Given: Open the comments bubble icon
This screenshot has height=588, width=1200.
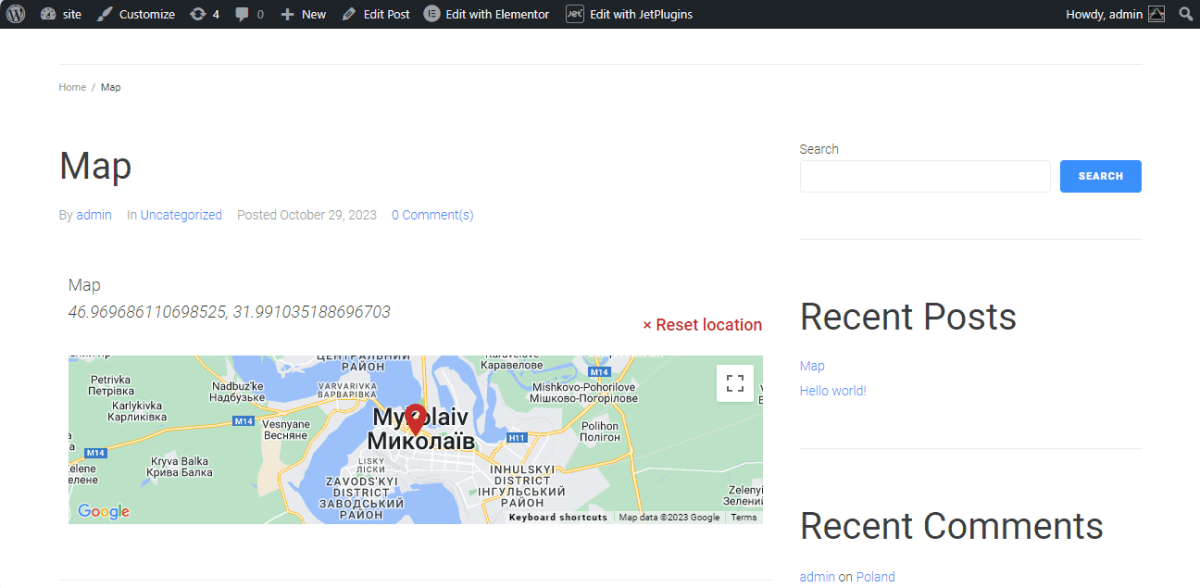Looking at the screenshot, I should point(249,14).
